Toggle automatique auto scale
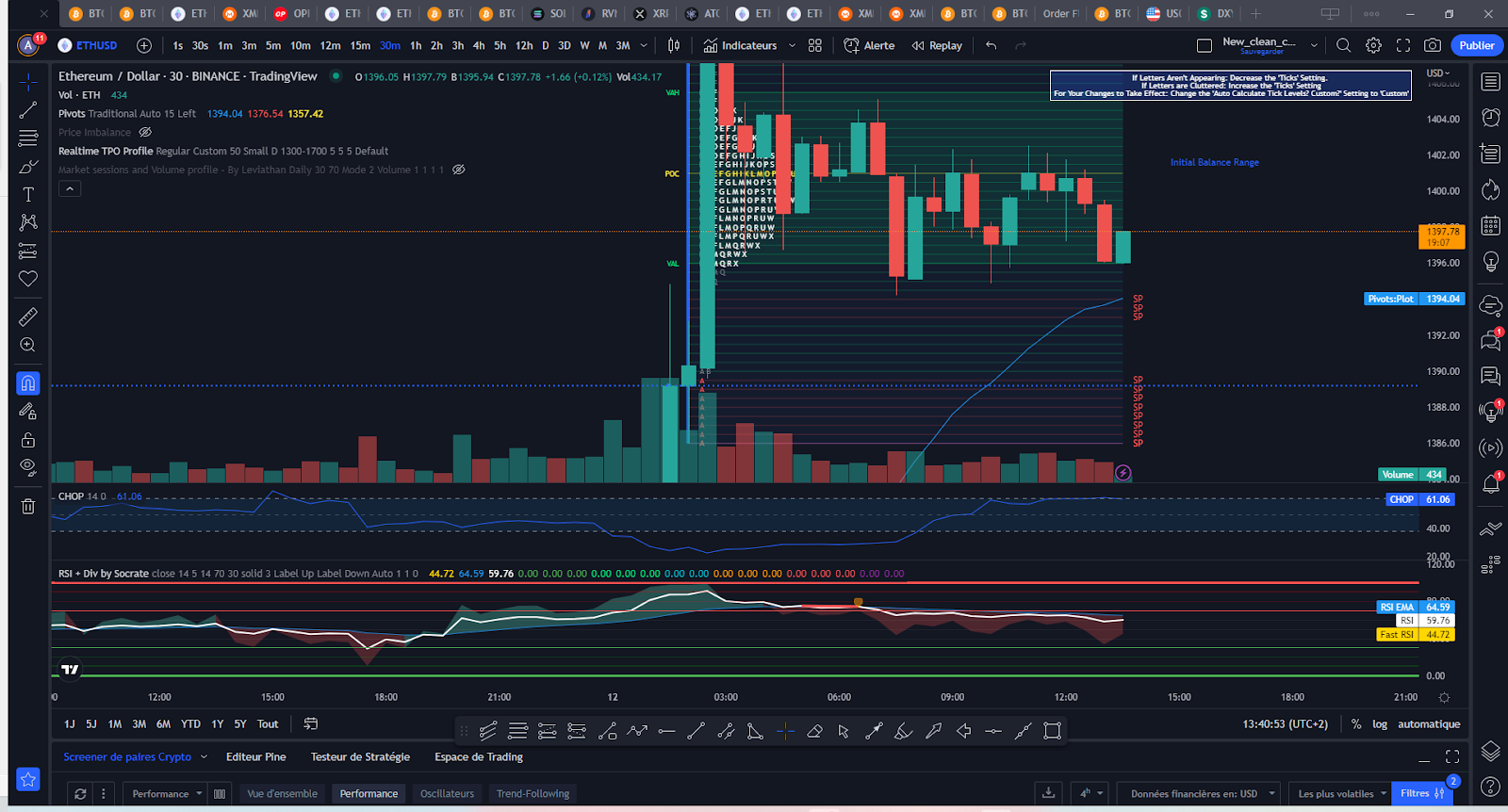Image resolution: width=1508 pixels, height=812 pixels. [1428, 724]
